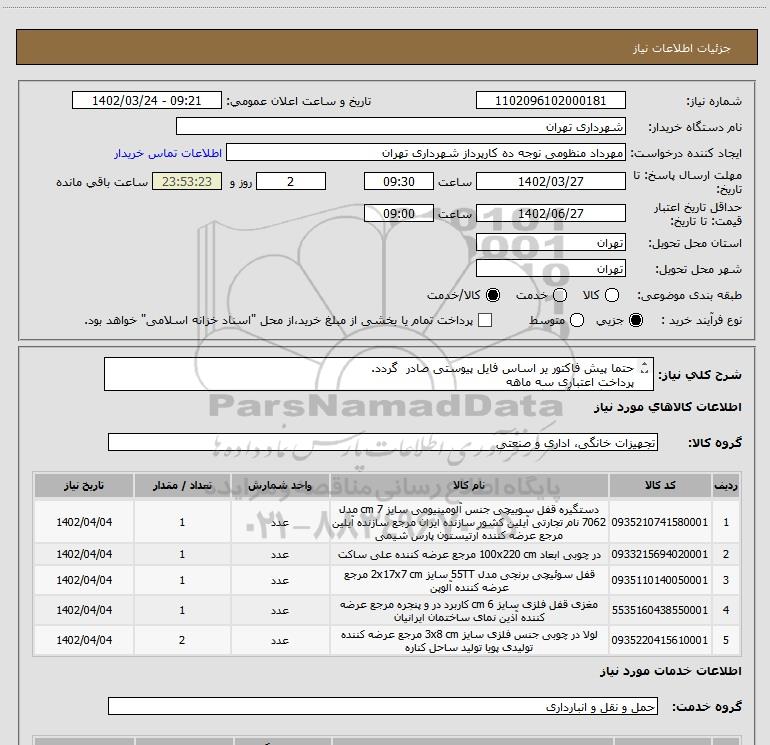The image size is (770, 745).
Task: Open buyer contact information link
Action: (168, 153)
